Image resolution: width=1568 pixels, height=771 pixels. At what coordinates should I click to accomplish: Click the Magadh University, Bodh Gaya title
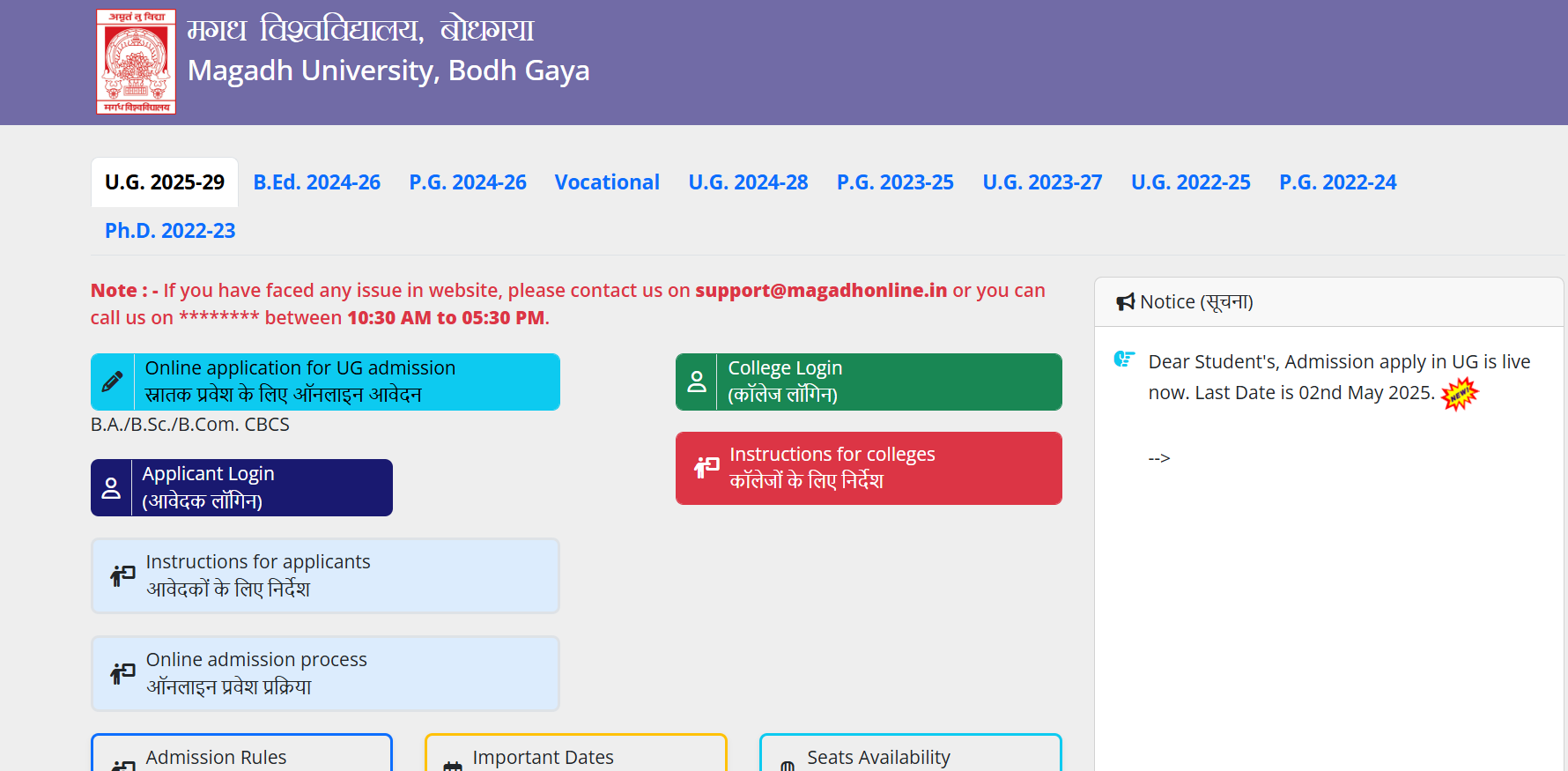coord(388,70)
